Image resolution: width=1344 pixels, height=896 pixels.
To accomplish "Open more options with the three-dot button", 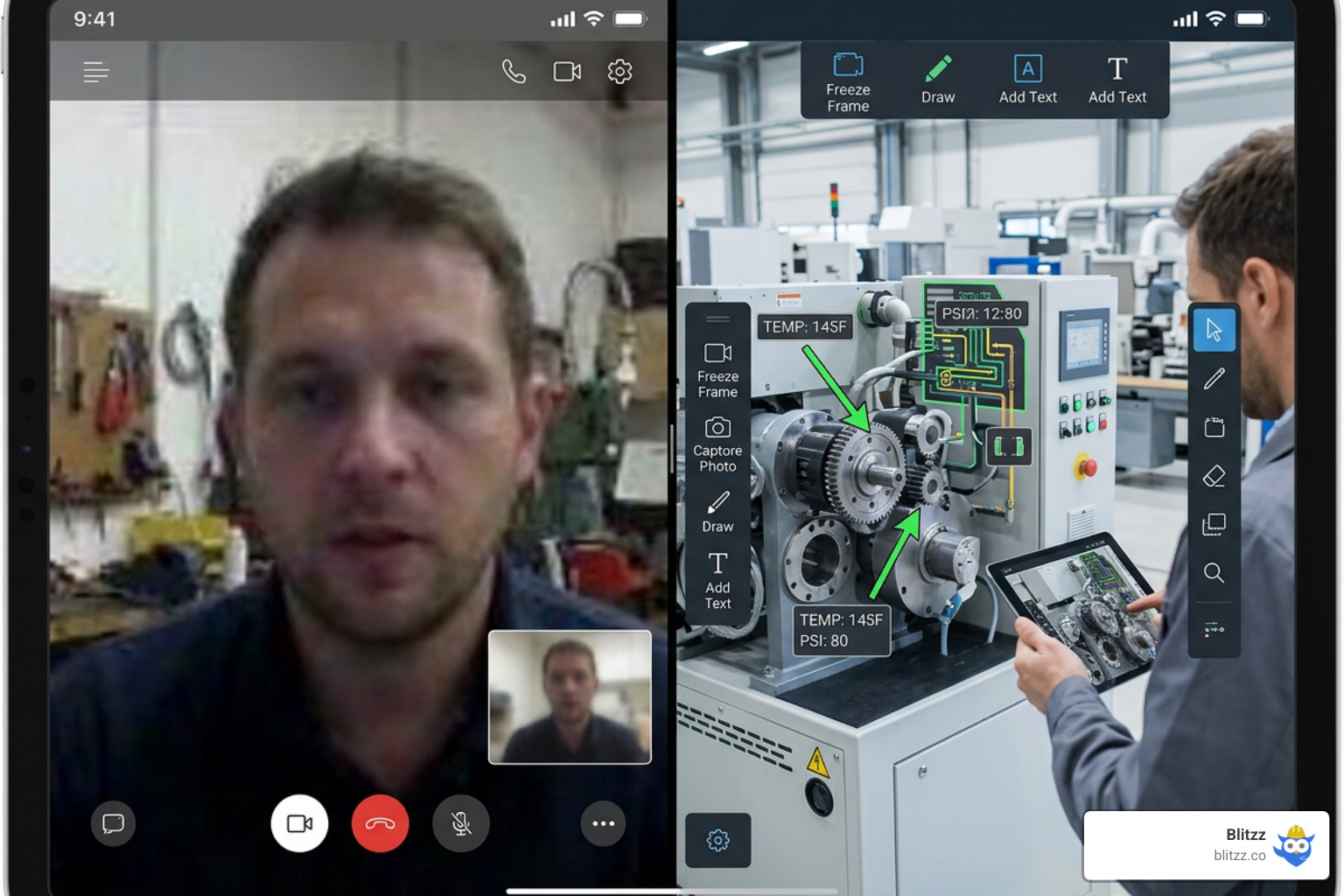I will (603, 823).
